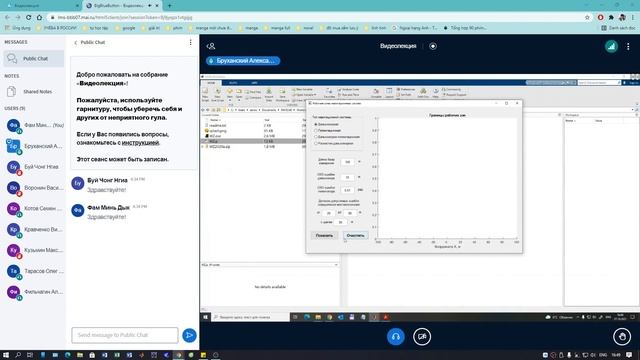Image resolution: width=640 pixels, height=360 pixels.
Task: Select user Воронин Васи... in the list
Action: pyautogui.click(x=34, y=188)
